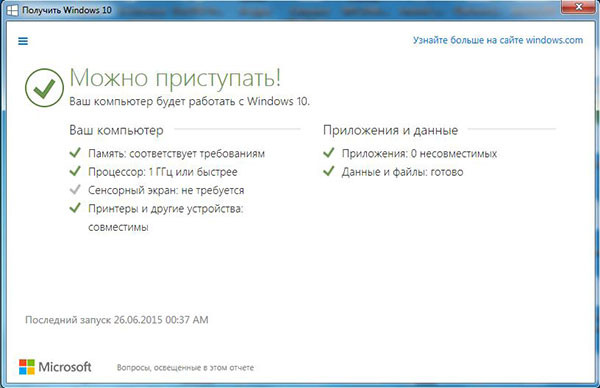This screenshot has width=600, height=388.
Task: Open the hamburger menu icon
Action: point(23,41)
